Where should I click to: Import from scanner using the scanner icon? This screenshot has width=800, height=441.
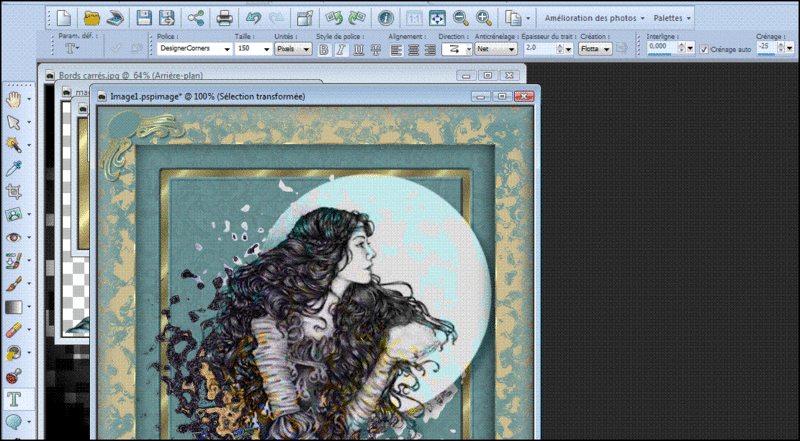[115, 18]
